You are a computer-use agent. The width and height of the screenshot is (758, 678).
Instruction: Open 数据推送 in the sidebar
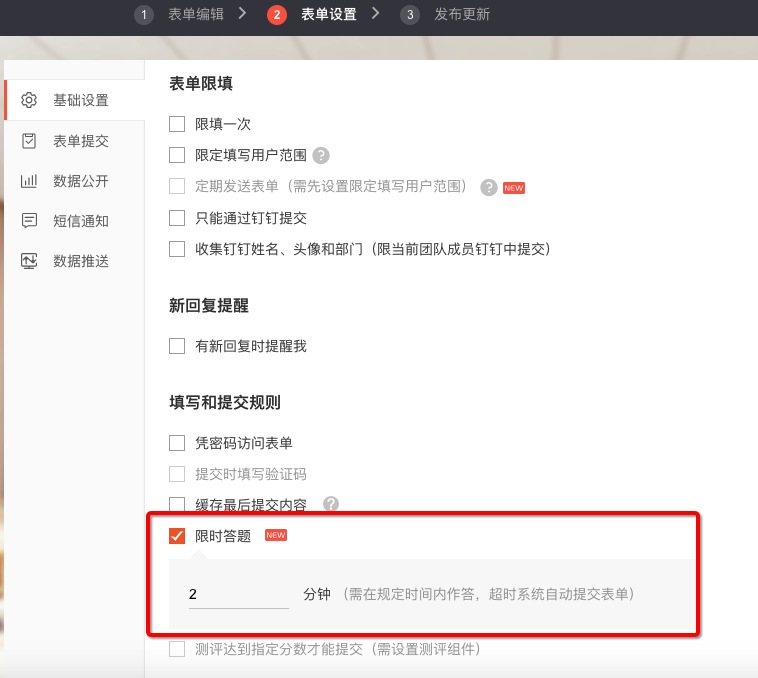74,261
